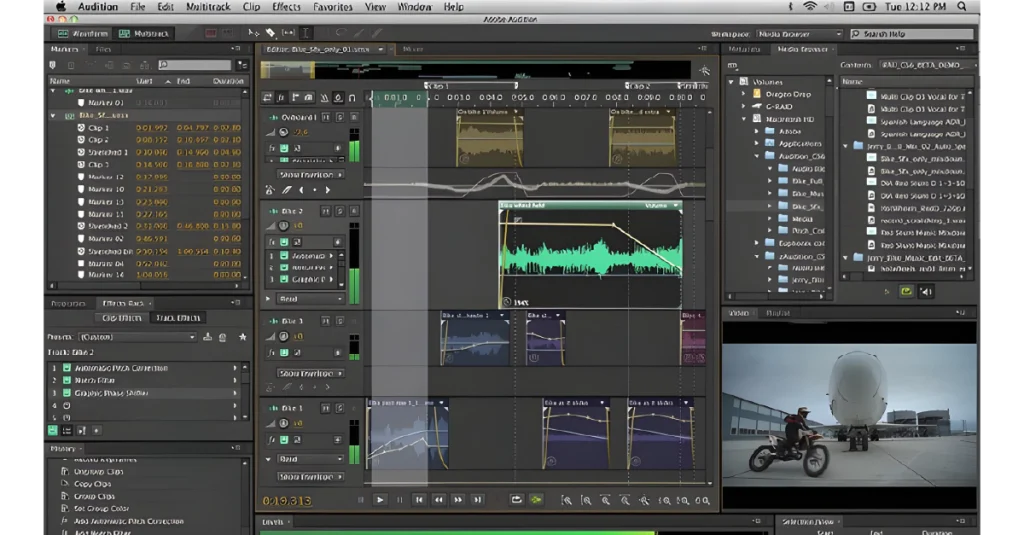Open the Presets (Custom) dropdown
Image resolution: width=1024 pixels, height=535 pixels.
point(136,337)
